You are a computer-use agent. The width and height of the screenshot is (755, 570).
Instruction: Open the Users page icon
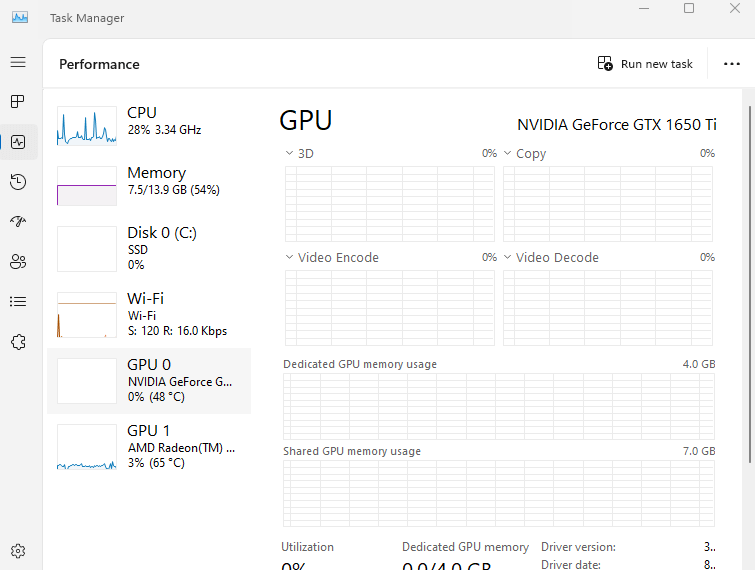coord(18,261)
